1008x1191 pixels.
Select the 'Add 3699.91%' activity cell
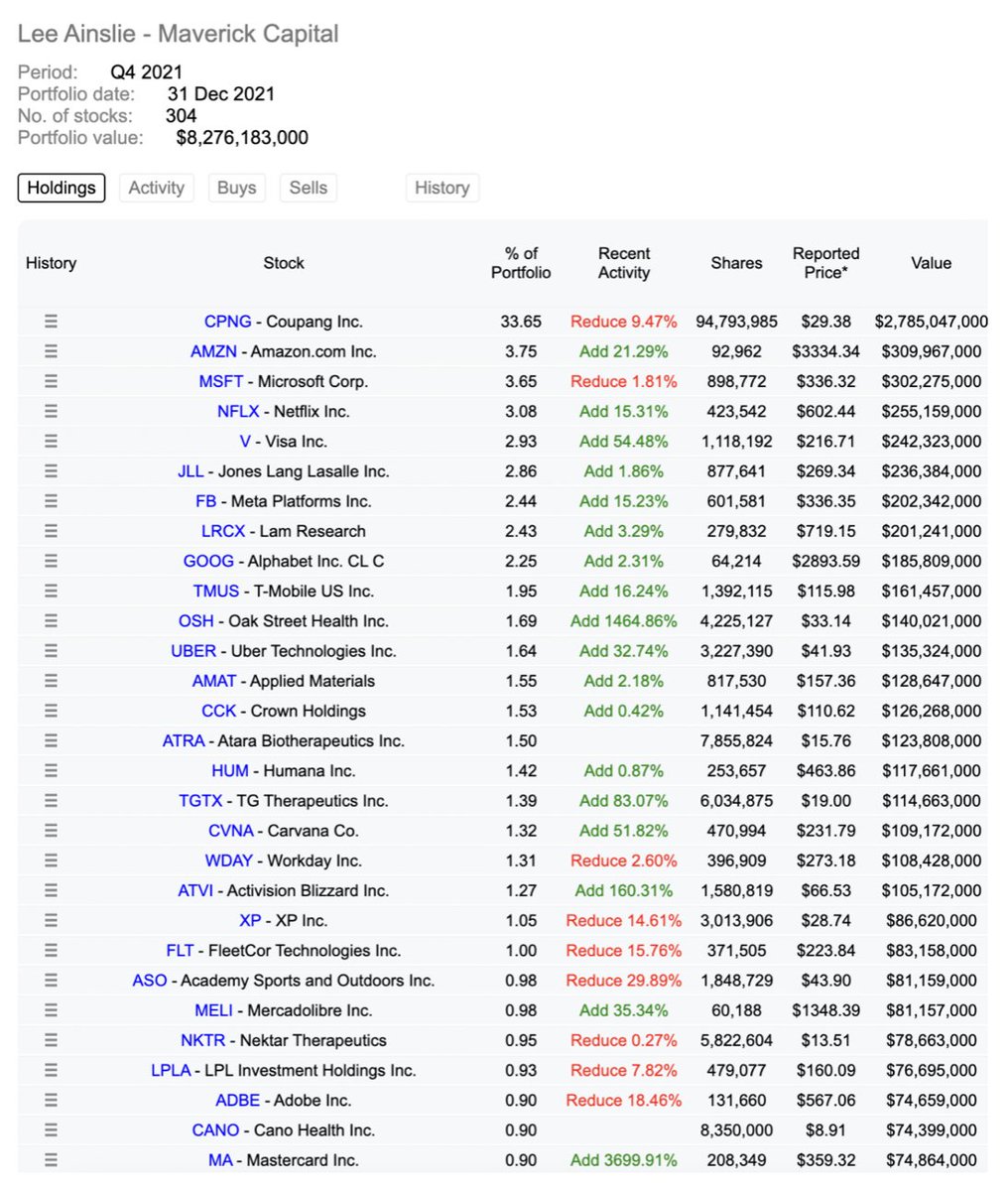pyautogui.click(x=624, y=1159)
